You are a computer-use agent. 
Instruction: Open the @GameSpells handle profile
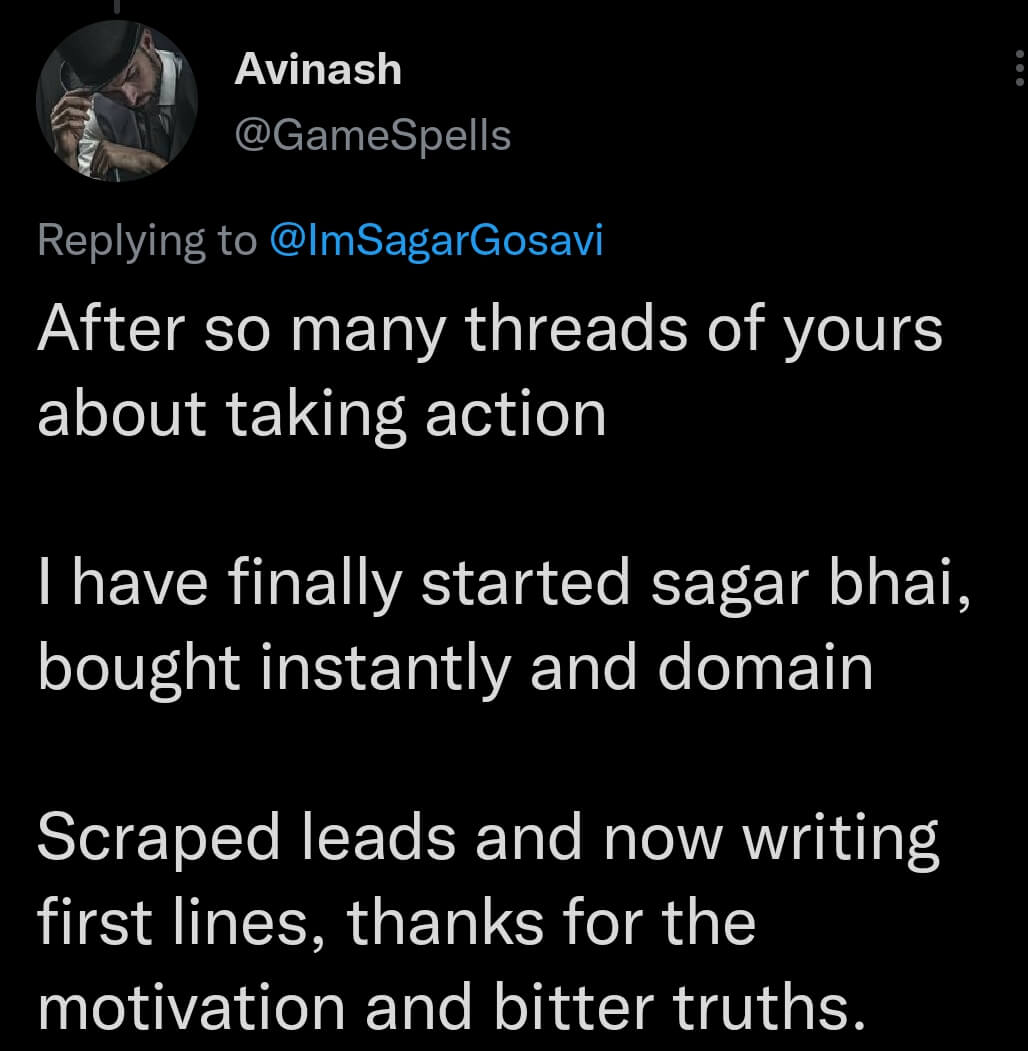372,136
